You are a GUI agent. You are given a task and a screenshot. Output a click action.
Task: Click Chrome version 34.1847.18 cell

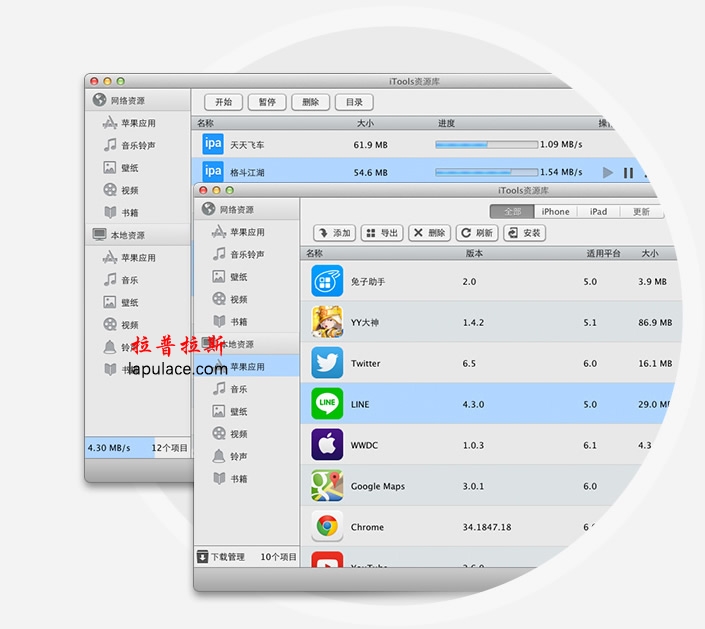486,527
